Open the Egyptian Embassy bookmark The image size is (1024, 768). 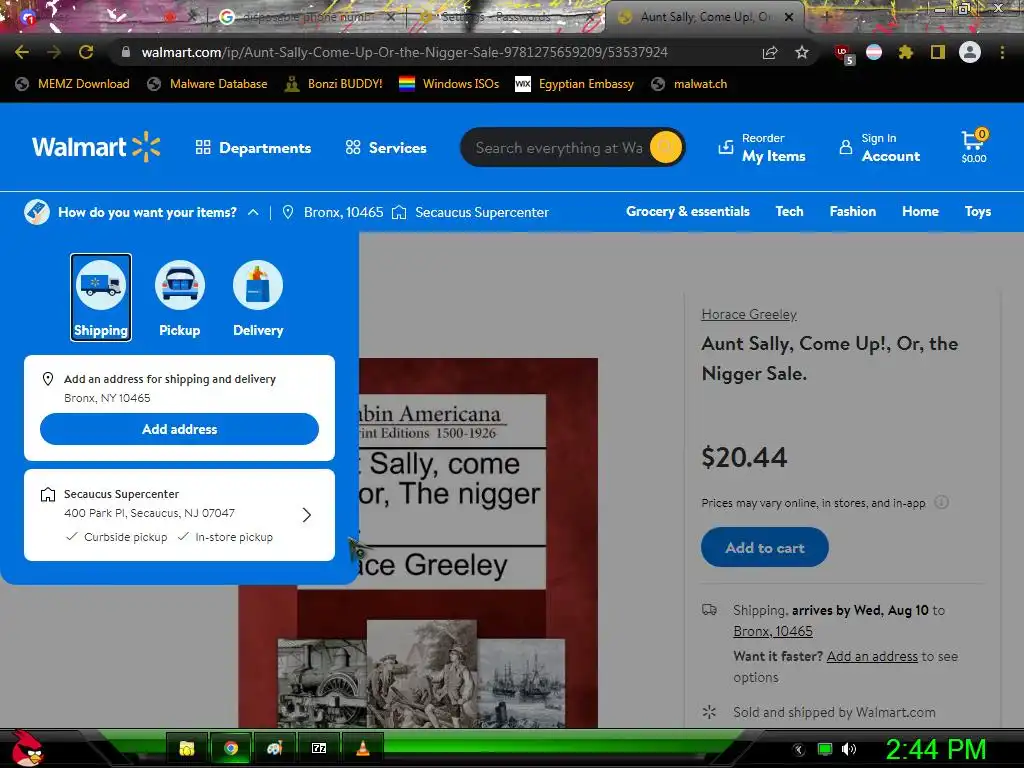pyautogui.click(x=575, y=84)
